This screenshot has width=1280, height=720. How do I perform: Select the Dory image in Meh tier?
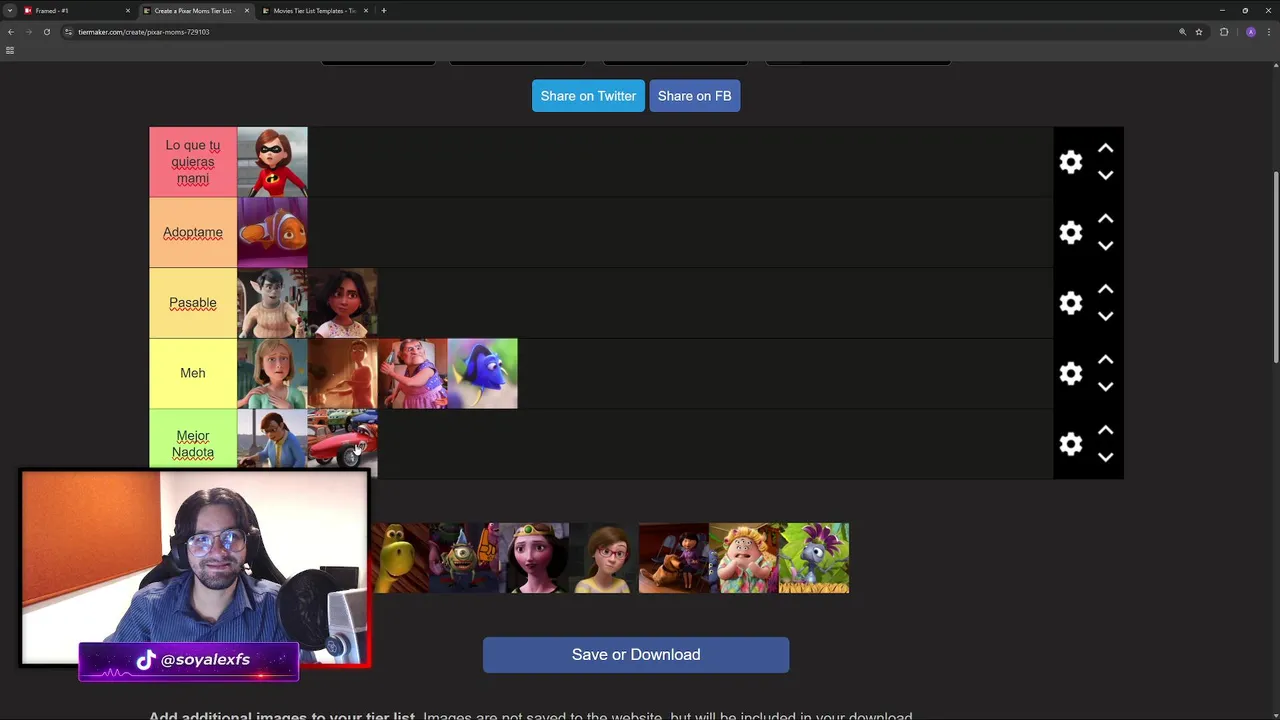point(482,373)
